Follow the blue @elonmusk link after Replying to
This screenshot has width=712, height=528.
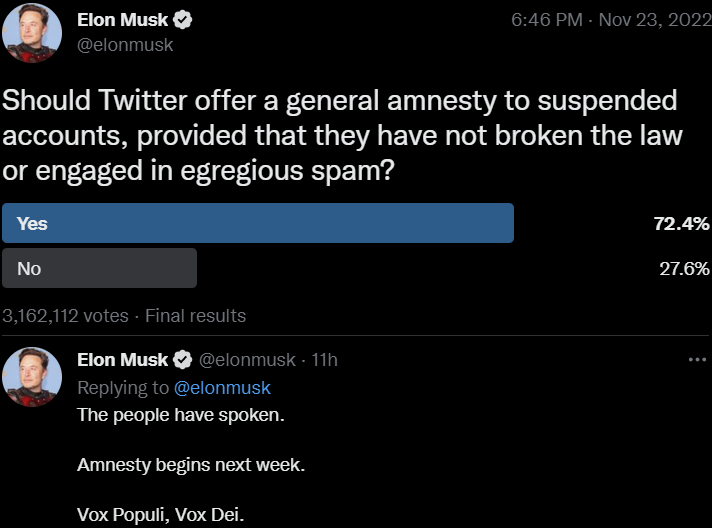click(222, 388)
